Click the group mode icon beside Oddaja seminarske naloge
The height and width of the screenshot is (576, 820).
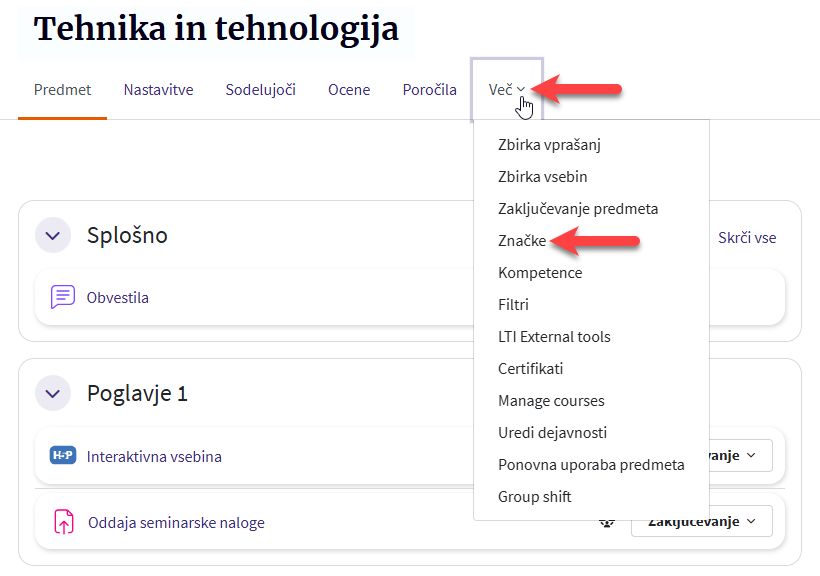click(605, 521)
